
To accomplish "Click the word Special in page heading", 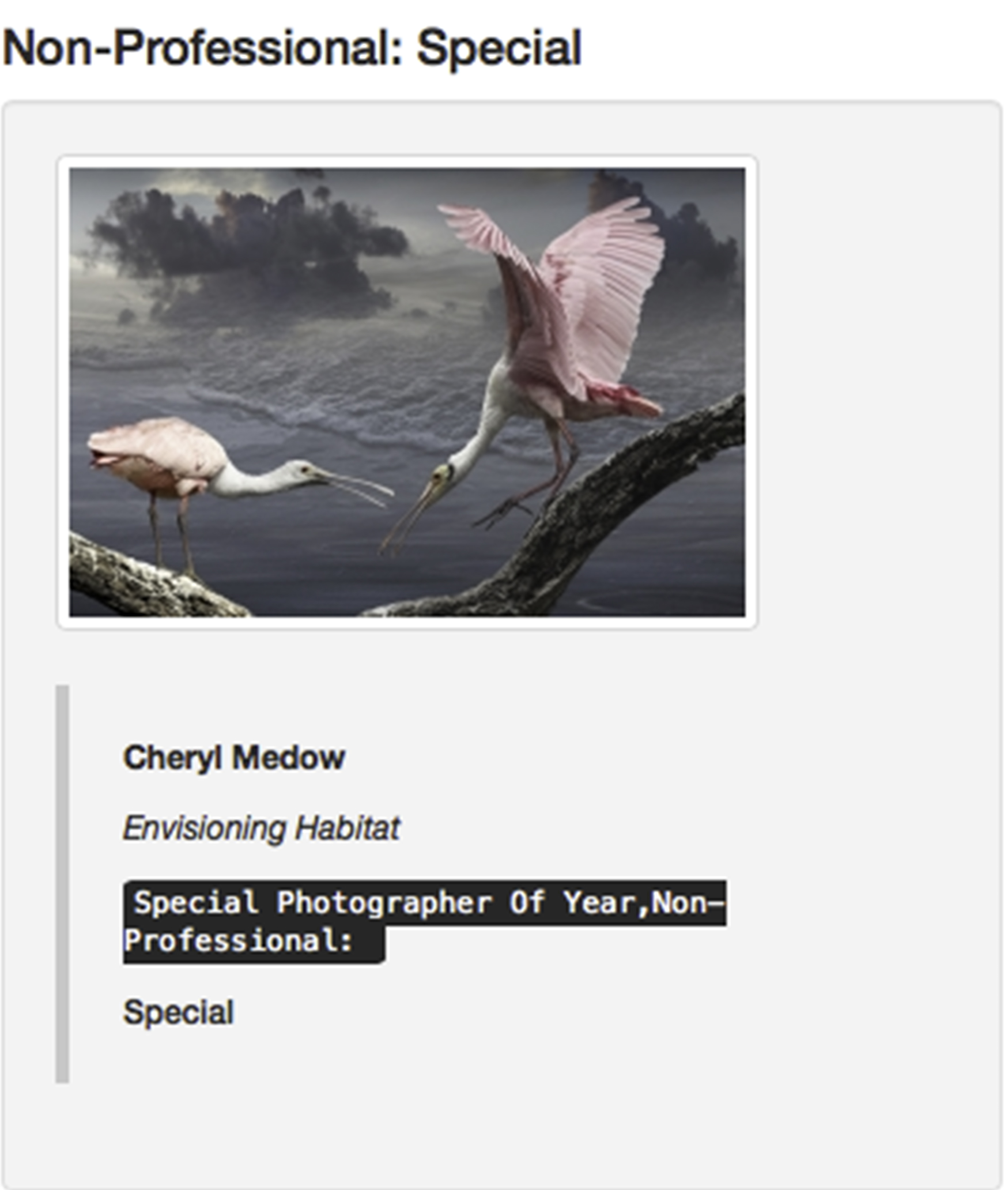I will click(x=499, y=48).
